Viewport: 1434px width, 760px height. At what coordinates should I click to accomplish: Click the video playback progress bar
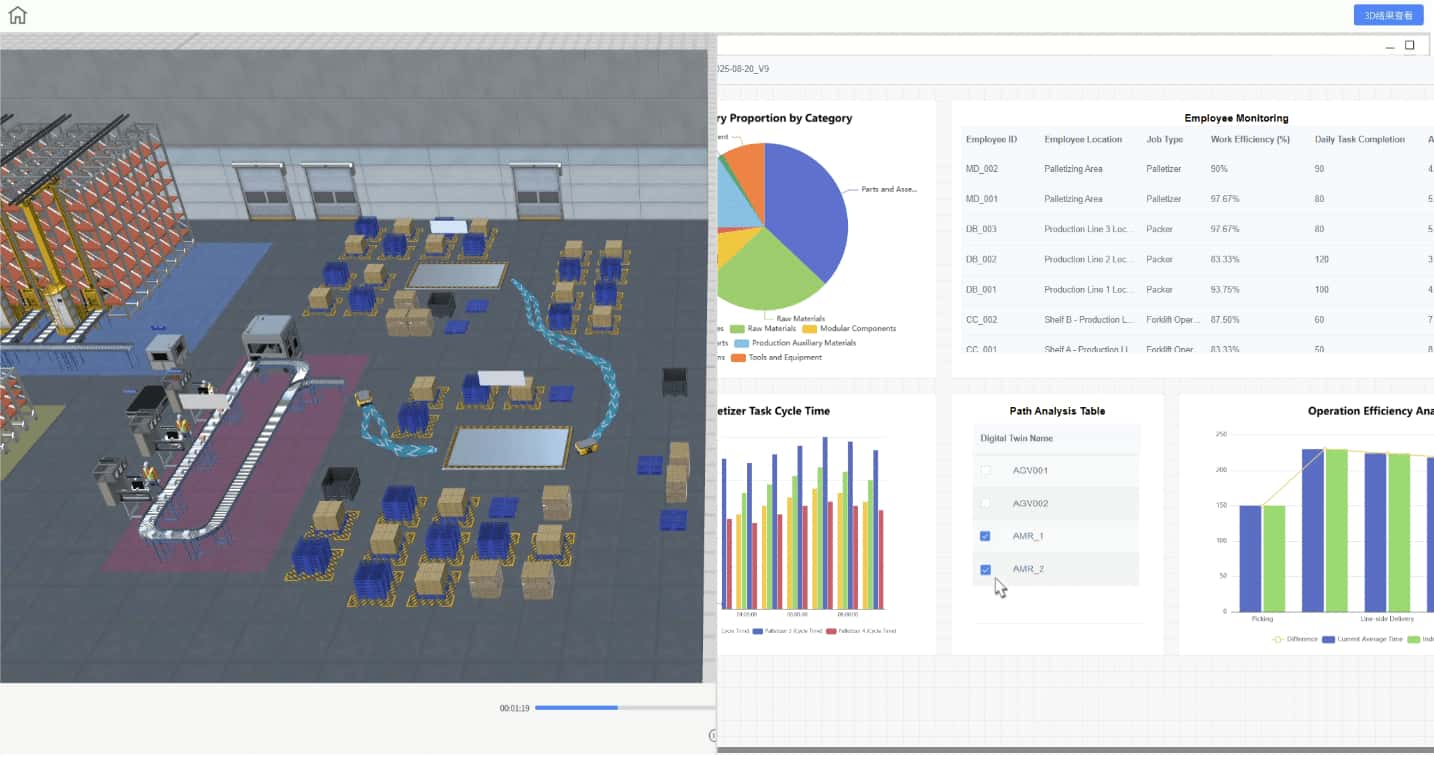(x=575, y=709)
